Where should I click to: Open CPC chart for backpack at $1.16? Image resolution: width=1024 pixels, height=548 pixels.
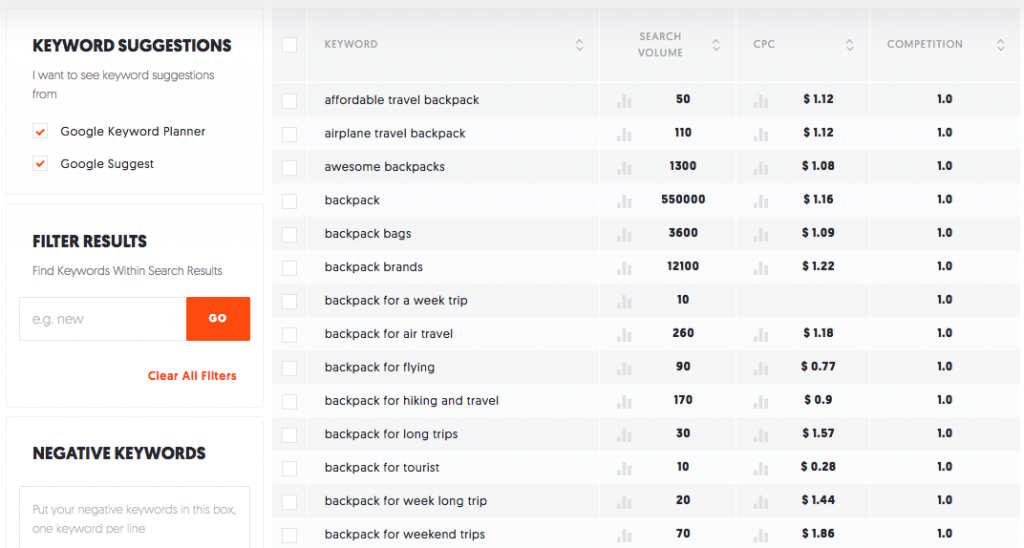(x=761, y=201)
